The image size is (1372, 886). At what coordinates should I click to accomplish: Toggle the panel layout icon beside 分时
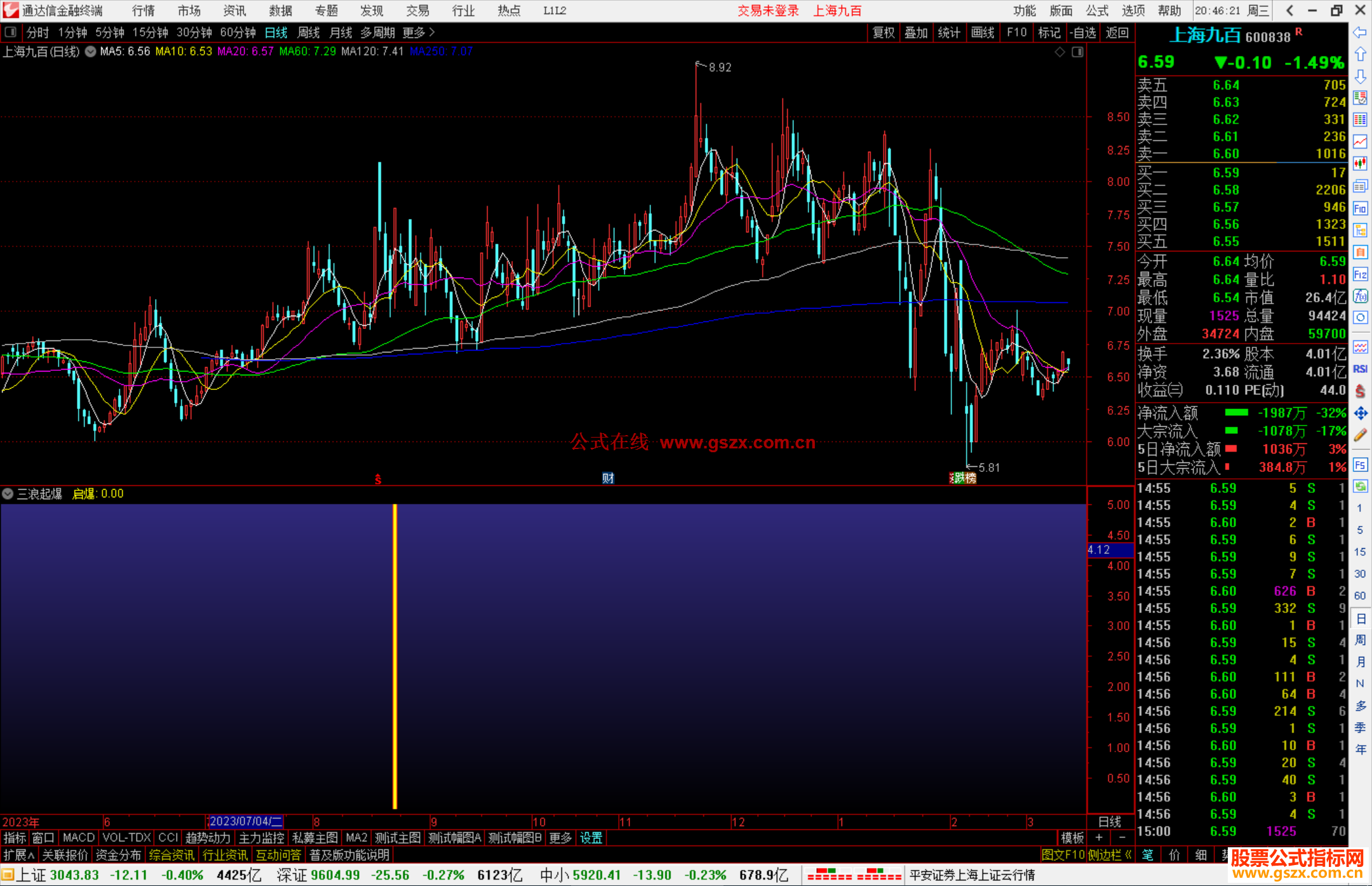point(10,32)
